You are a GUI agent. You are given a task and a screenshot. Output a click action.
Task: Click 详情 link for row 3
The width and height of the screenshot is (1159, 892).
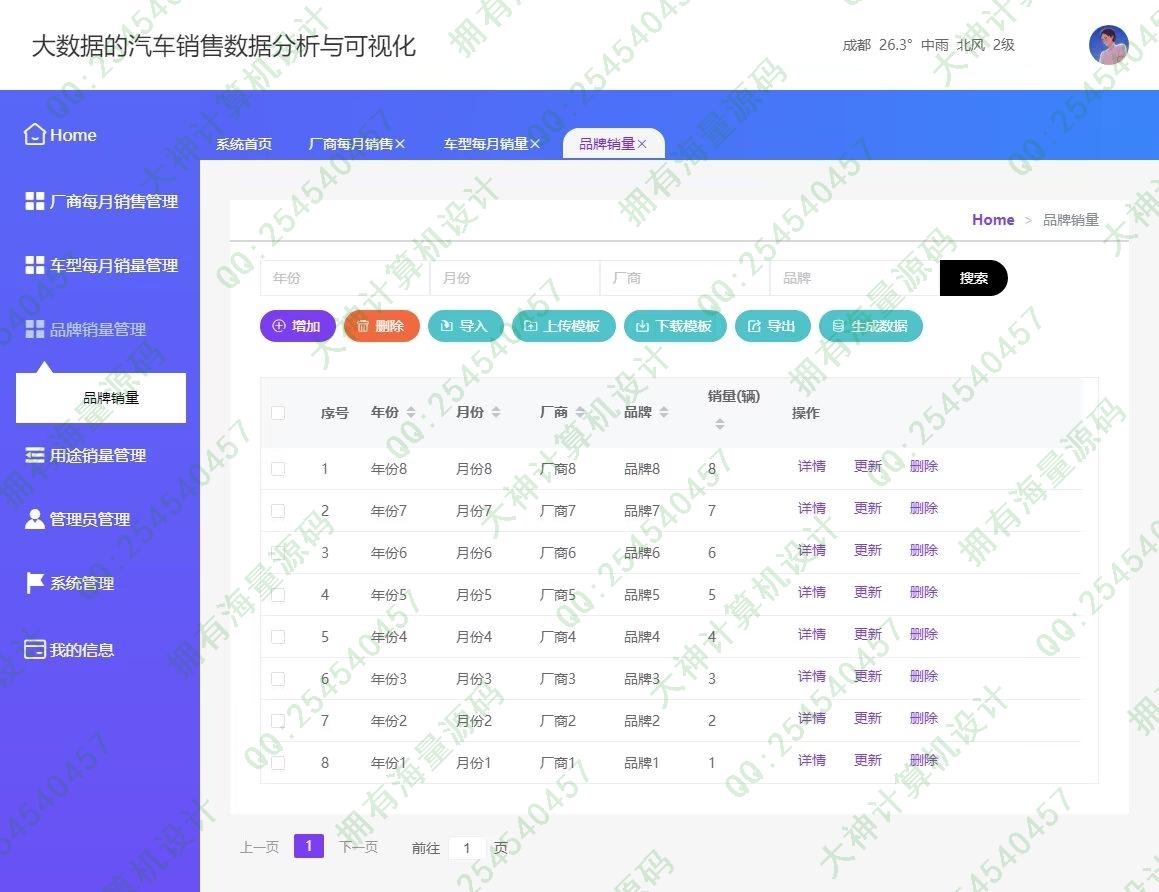[811, 550]
